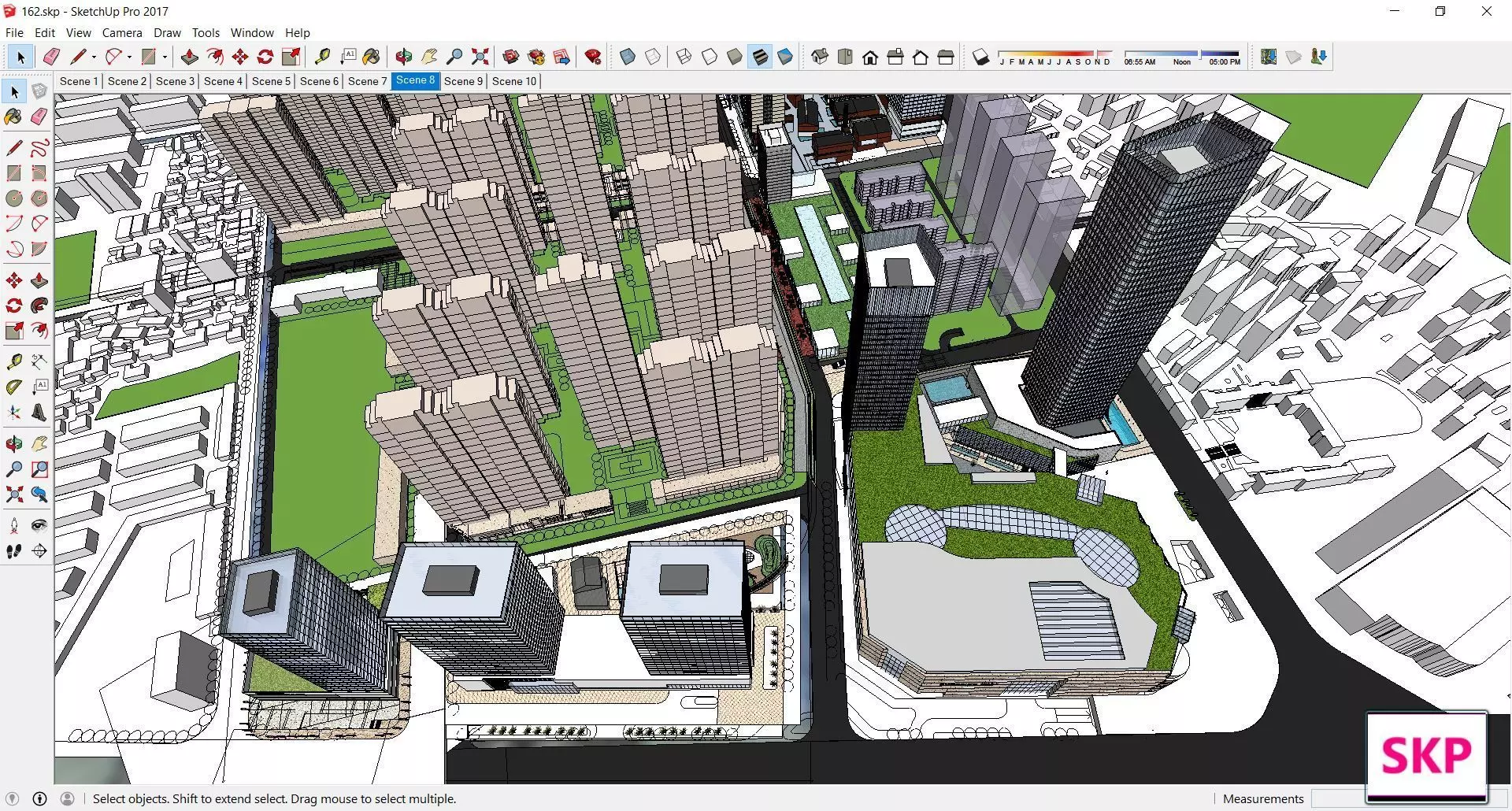
Task: Enable Monochrome style
Action: click(x=785, y=57)
